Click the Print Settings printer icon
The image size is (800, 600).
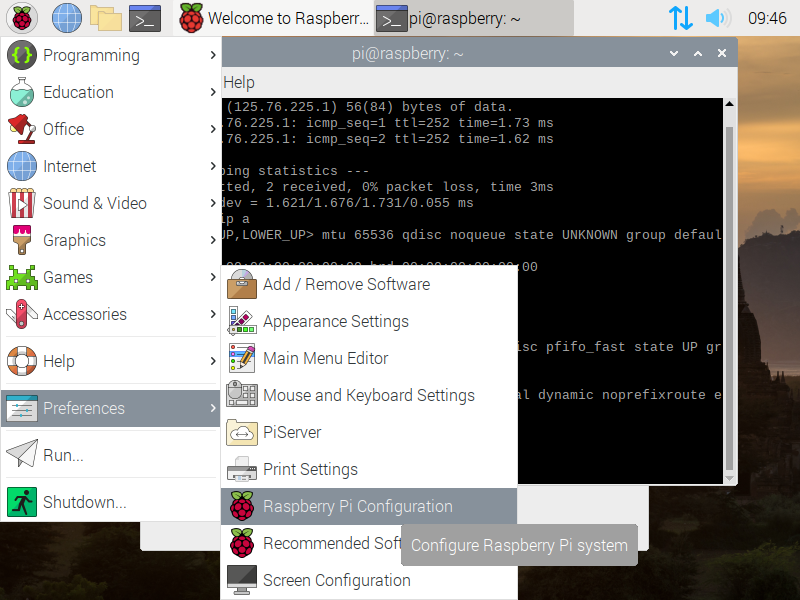click(x=242, y=469)
